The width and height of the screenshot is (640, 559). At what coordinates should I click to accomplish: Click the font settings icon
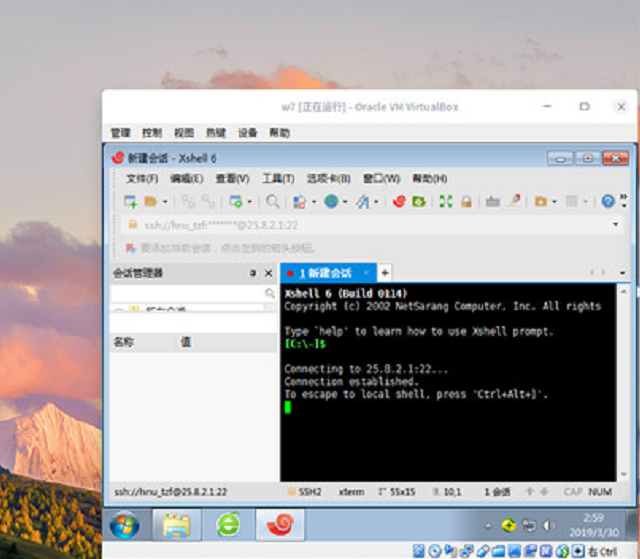pyautogui.click(x=362, y=201)
